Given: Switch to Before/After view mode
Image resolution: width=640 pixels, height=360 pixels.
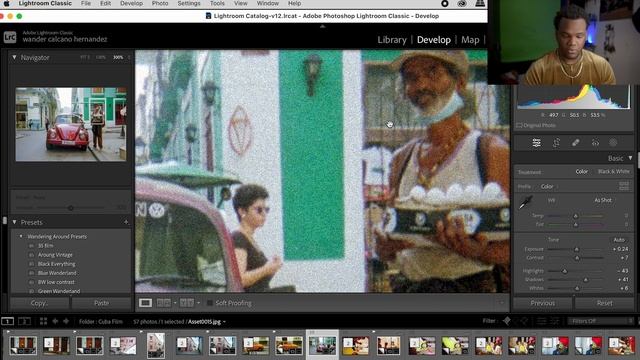Looking at the screenshot, I should (x=187, y=303).
